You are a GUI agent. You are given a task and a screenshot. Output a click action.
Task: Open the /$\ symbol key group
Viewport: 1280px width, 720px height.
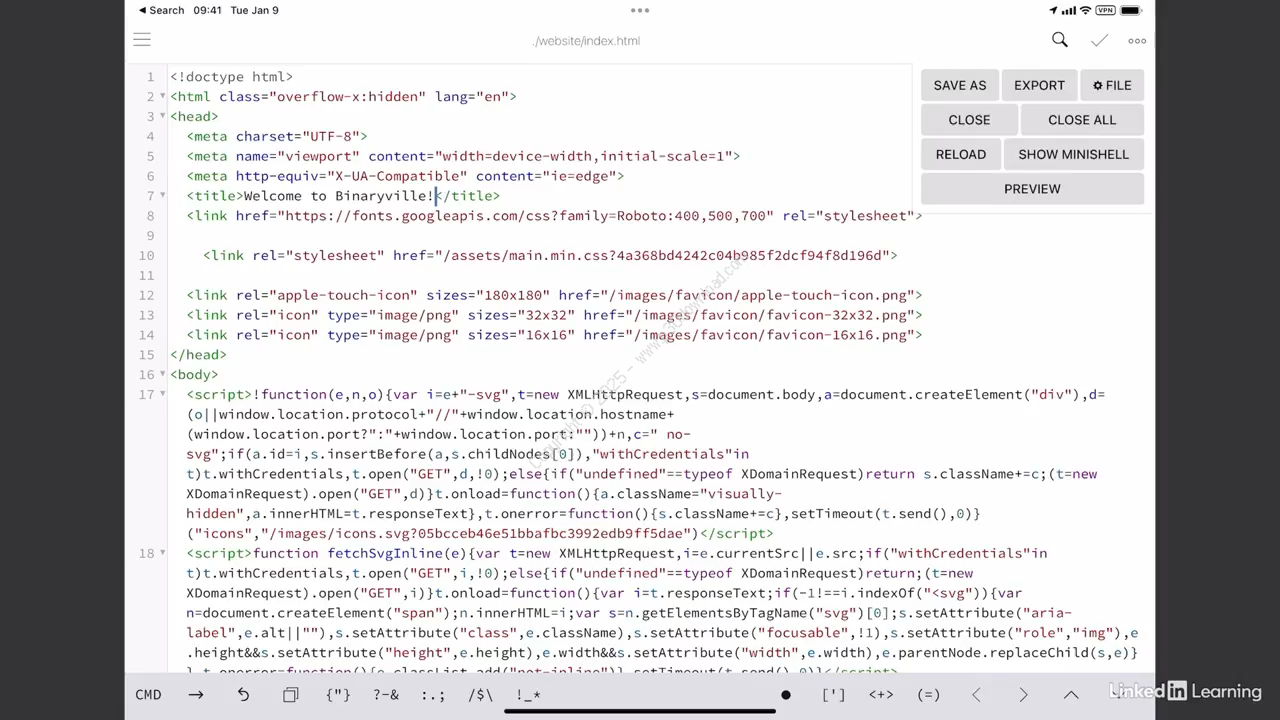(481, 695)
